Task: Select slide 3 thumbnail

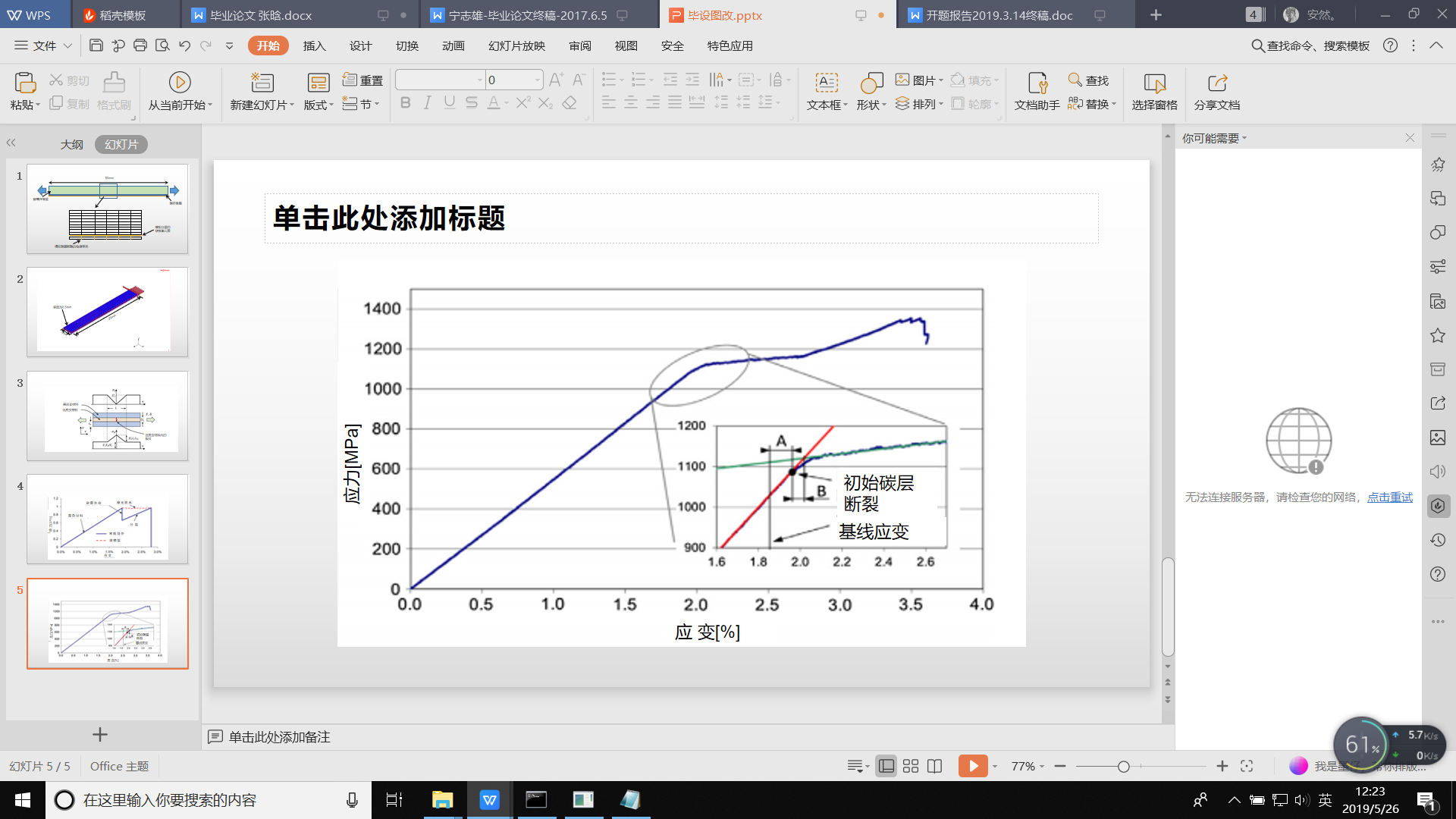Action: (107, 416)
